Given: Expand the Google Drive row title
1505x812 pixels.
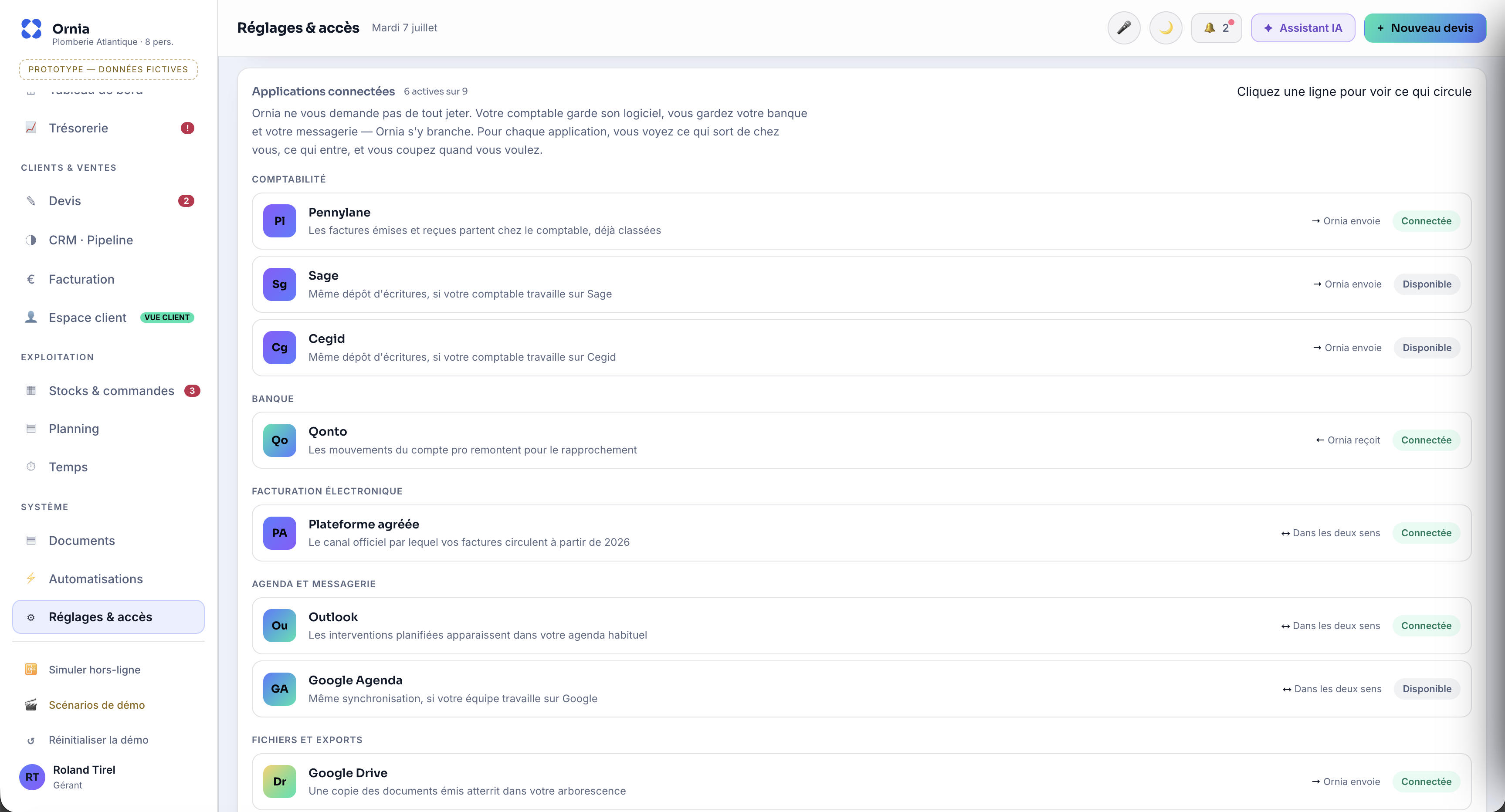Looking at the screenshot, I should pos(348,773).
